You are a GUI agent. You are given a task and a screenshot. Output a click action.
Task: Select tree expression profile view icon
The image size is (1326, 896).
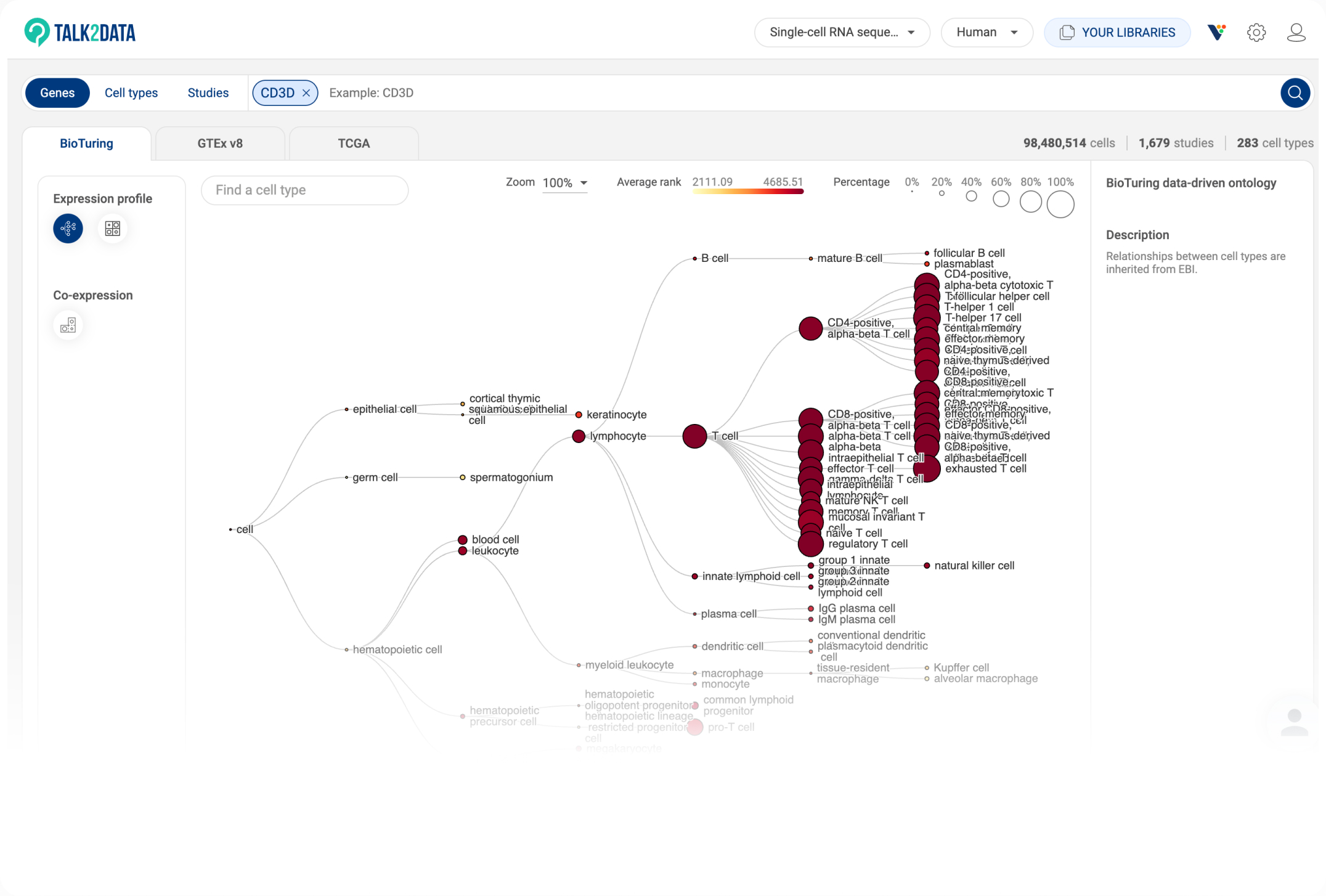(68, 229)
